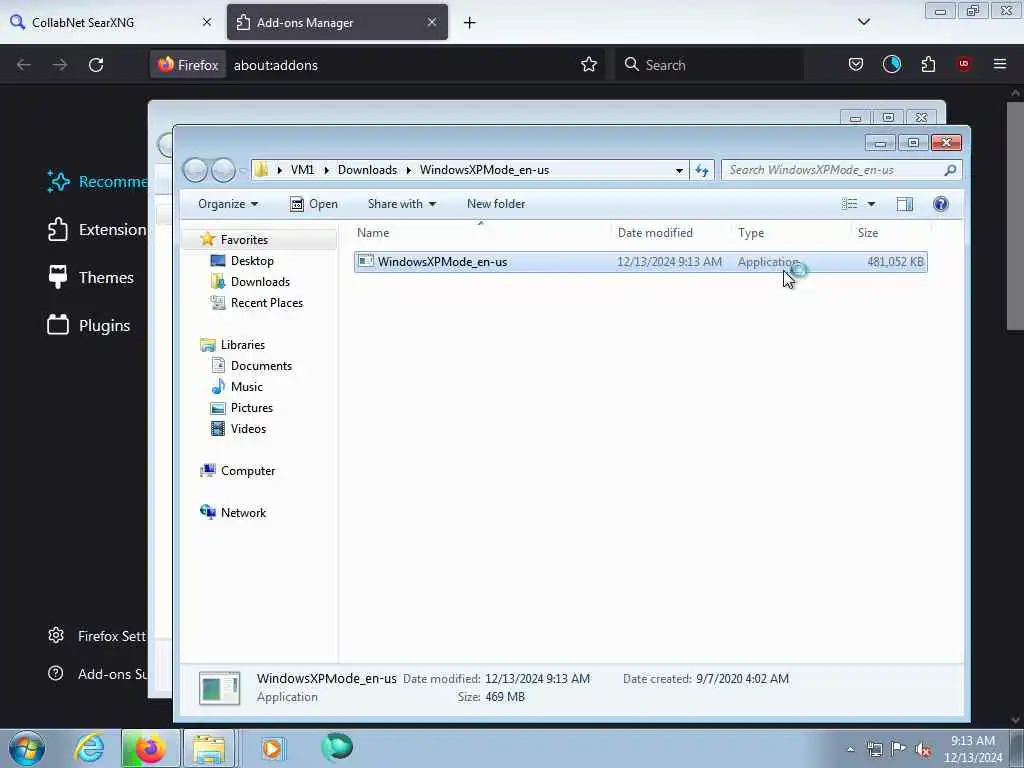
Task: Go forward one page in Firefox
Action: pyautogui.click(x=59, y=65)
